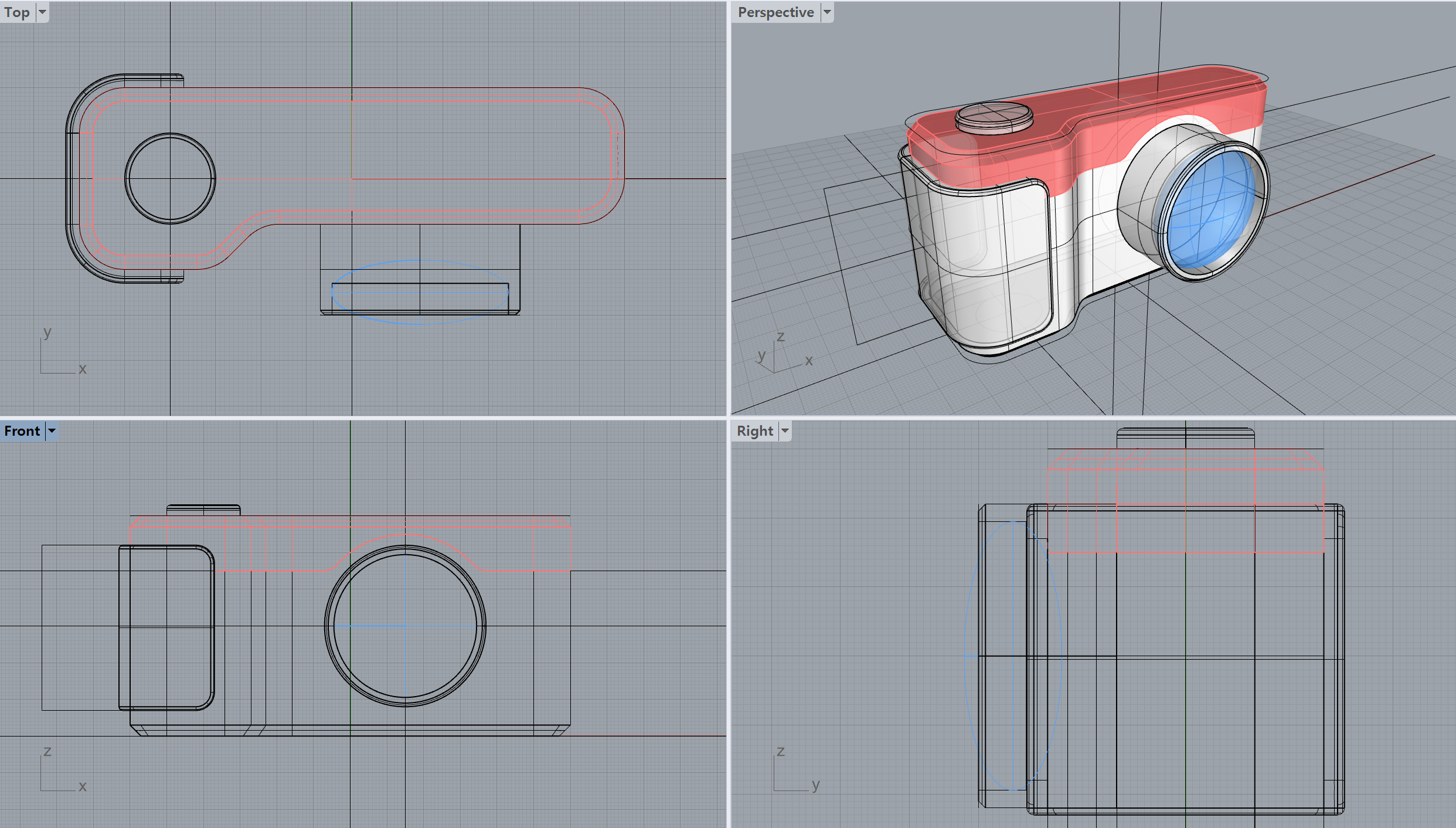Click the Right viewport title
This screenshot has height=828, width=1456.
pyautogui.click(x=754, y=431)
